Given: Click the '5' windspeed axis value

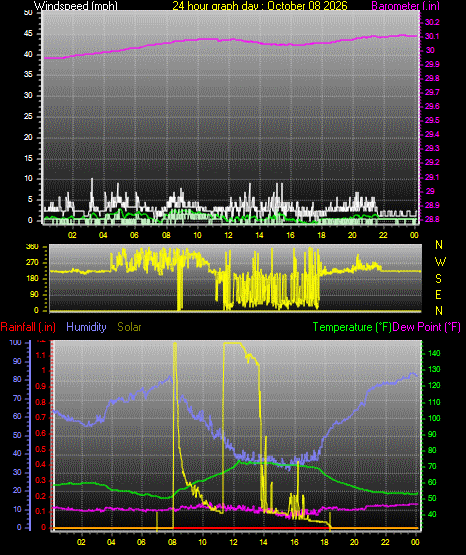Looking at the screenshot, I should pyautogui.click(x=30, y=199).
